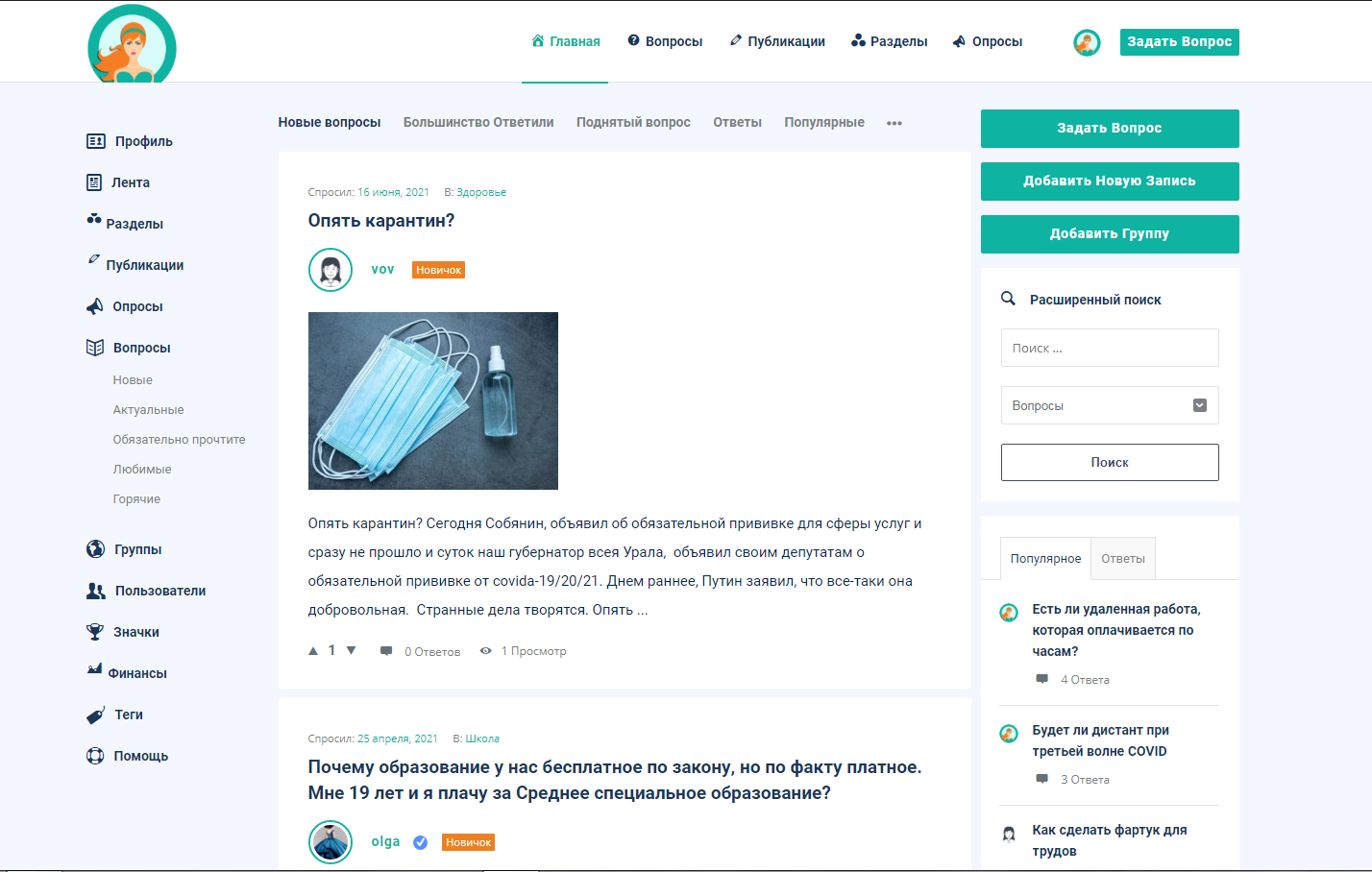Open the Здоровье category link
The height and width of the screenshot is (872, 1372).
[481, 192]
